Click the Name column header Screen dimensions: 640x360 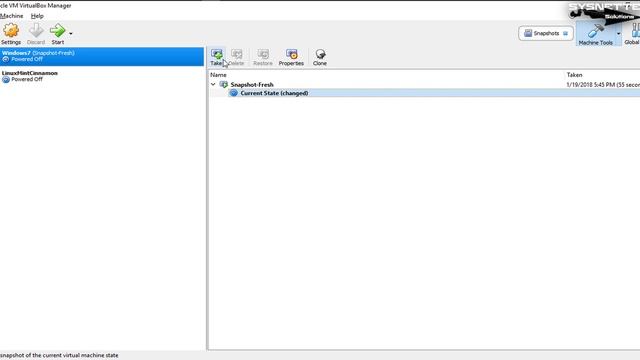point(218,75)
